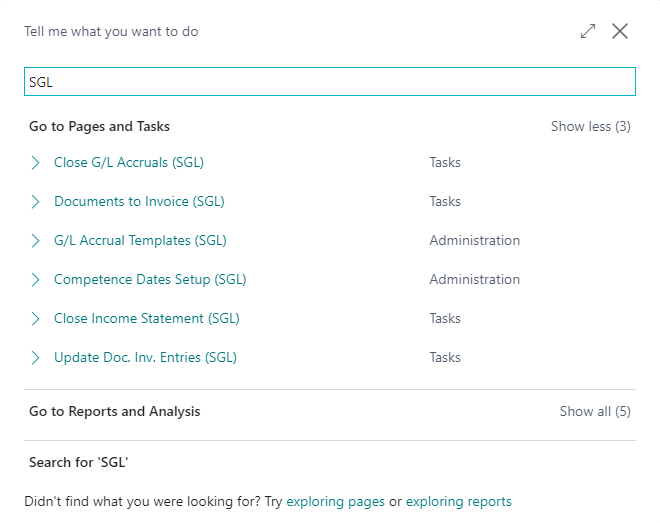Image resolution: width=660 pixels, height=523 pixels.
Task: Follow the exploring reports link
Action: [458, 502]
